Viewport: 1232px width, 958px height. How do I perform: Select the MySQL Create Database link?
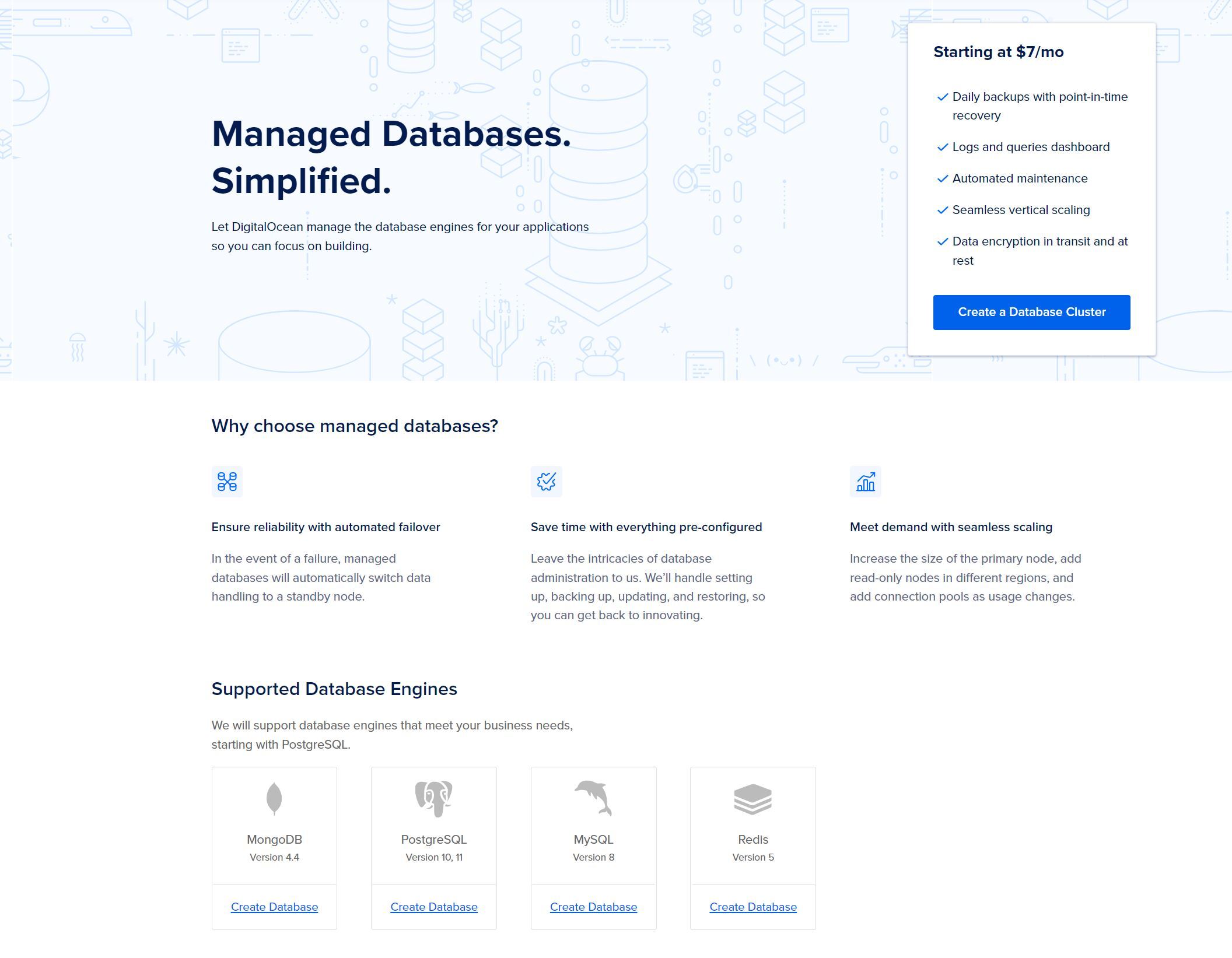pos(593,907)
